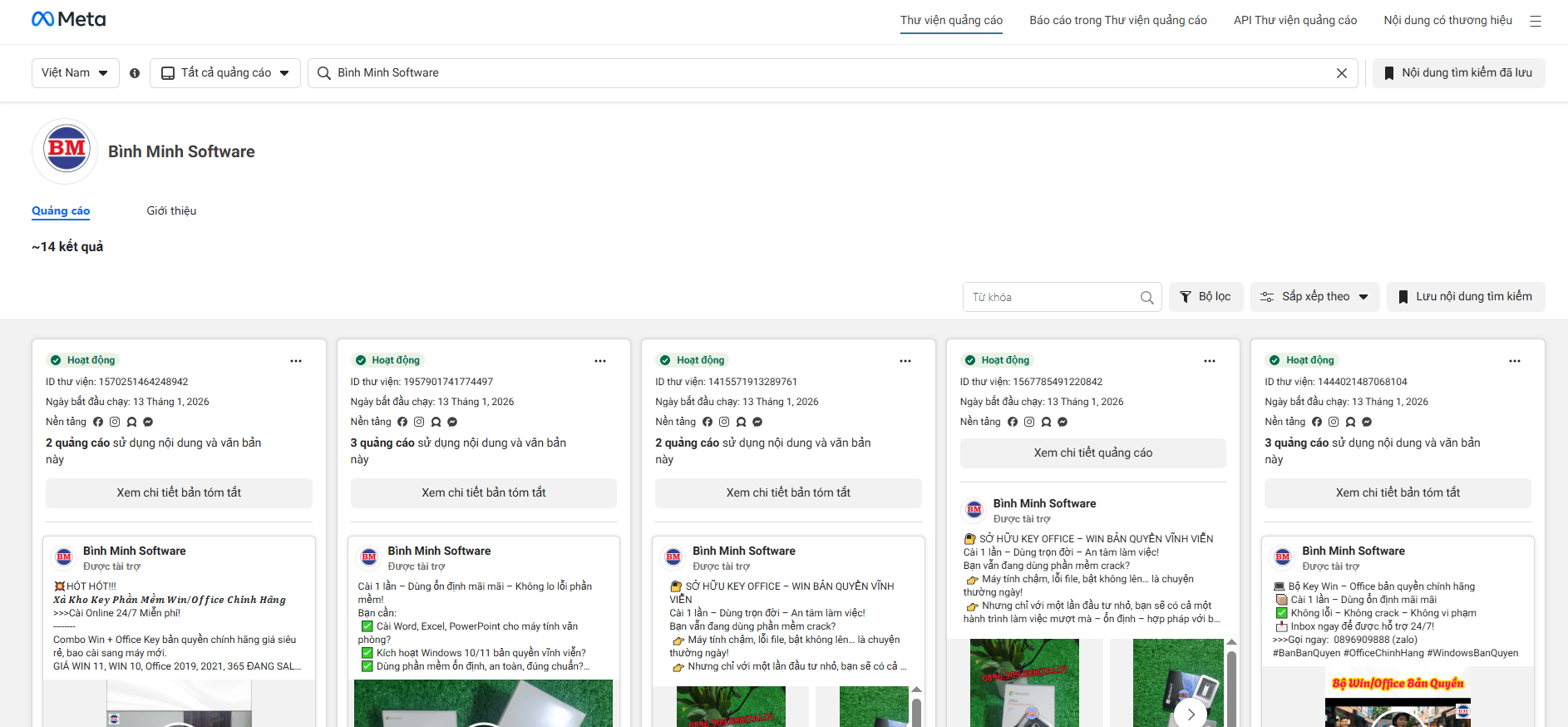Viewport: 1568px width, 727px height.
Task: Click Audience Network icon on ad 1957901741774497
Action: tap(436, 422)
